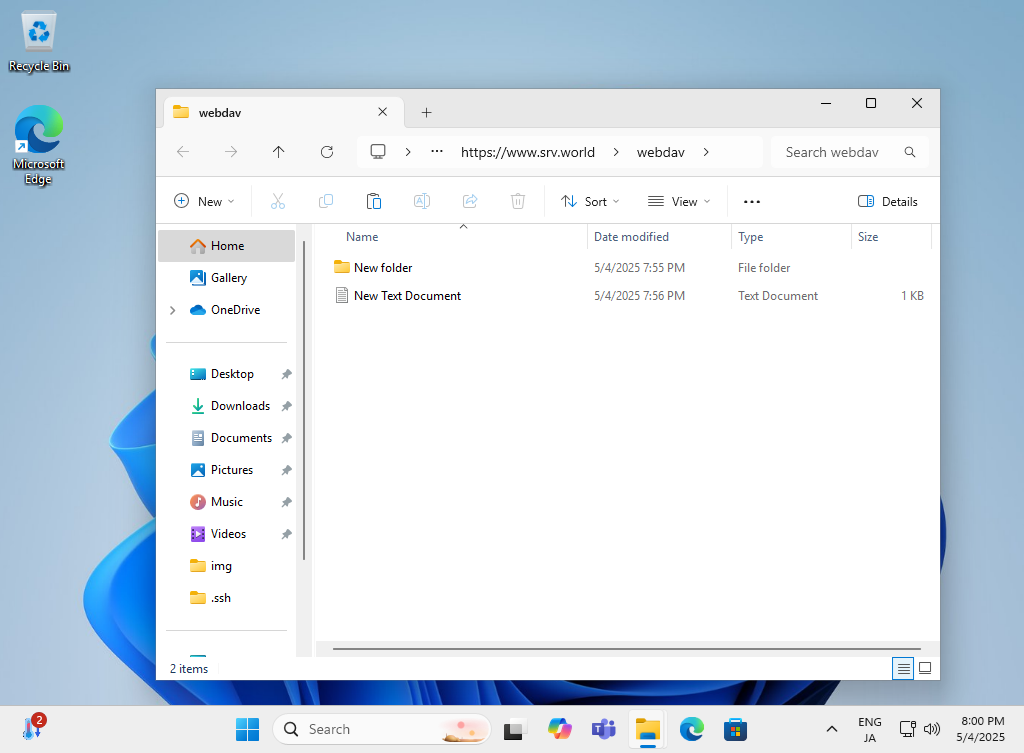The height and width of the screenshot is (753, 1024).
Task: Open the View dropdown
Action: (x=679, y=202)
